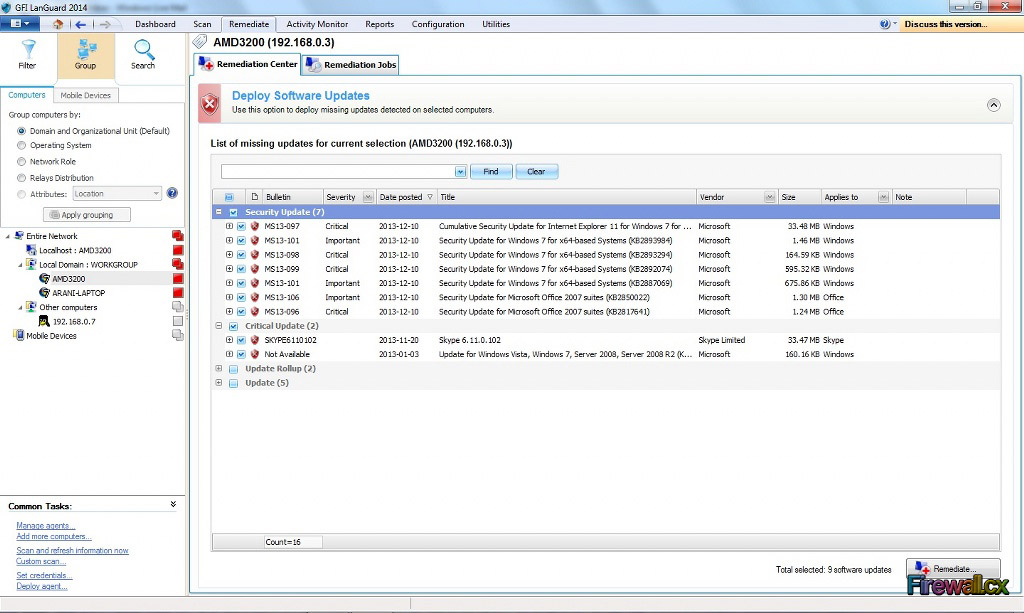Image resolution: width=1024 pixels, height=613 pixels.
Task: Expand the Update (5) group
Action: tap(219, 383)
